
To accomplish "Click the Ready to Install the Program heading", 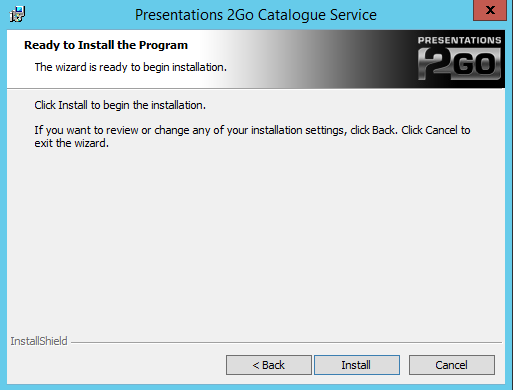I will [106, 45].
